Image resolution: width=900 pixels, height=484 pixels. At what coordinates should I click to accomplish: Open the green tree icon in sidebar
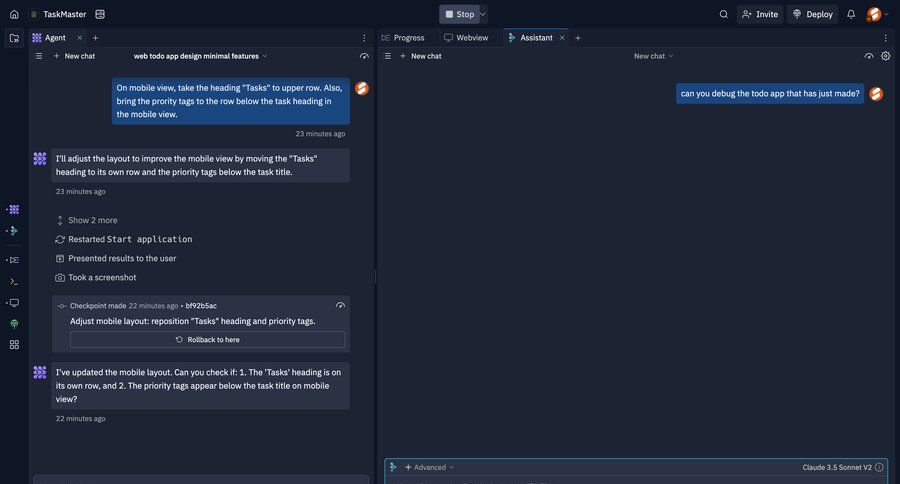coord(14,324)
